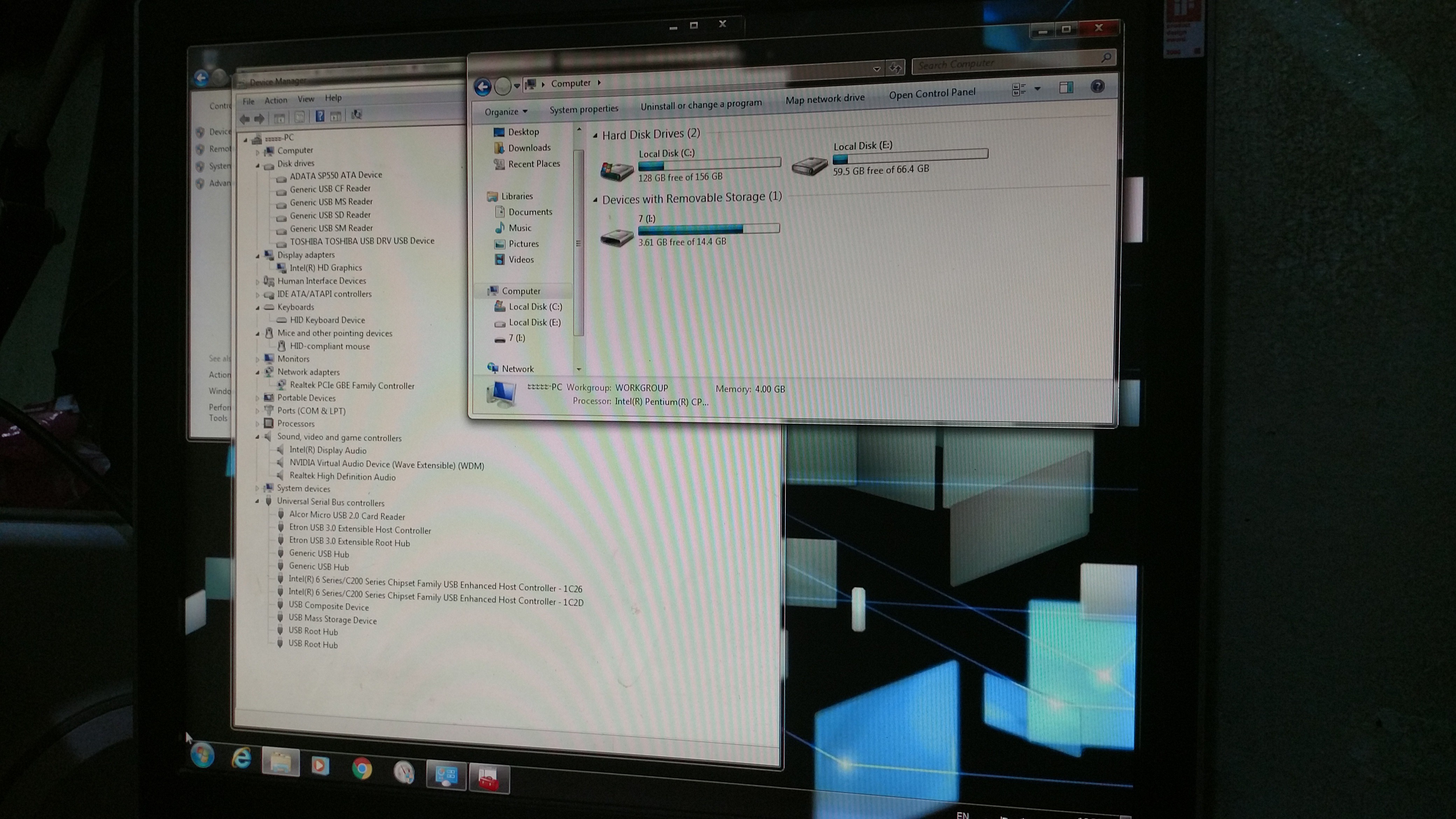Open the Organize dropdown menu
Image resolution: width=1456 pixels, height=819 pixels.
coord(505,112)
